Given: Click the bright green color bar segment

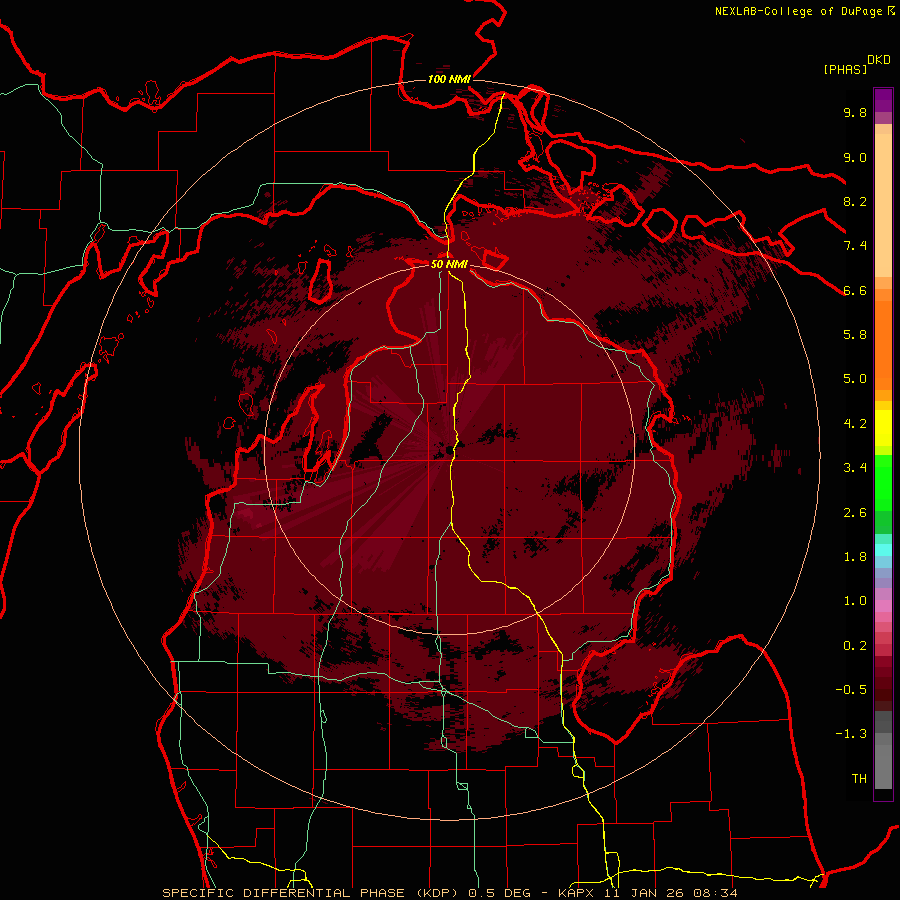Looking at the screenshot, I should point(883,483).
